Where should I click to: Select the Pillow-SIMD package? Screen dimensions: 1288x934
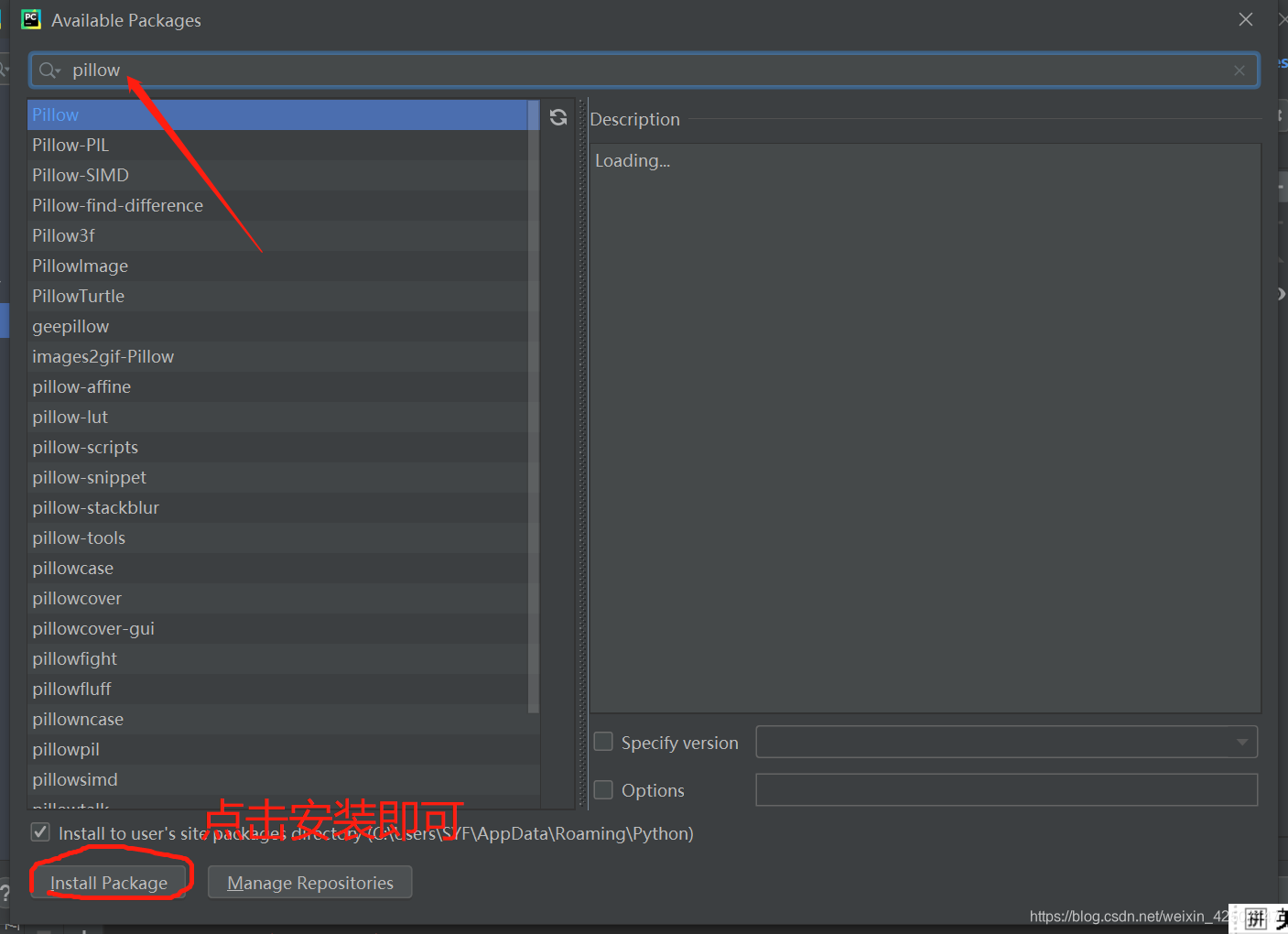(278, 175)
